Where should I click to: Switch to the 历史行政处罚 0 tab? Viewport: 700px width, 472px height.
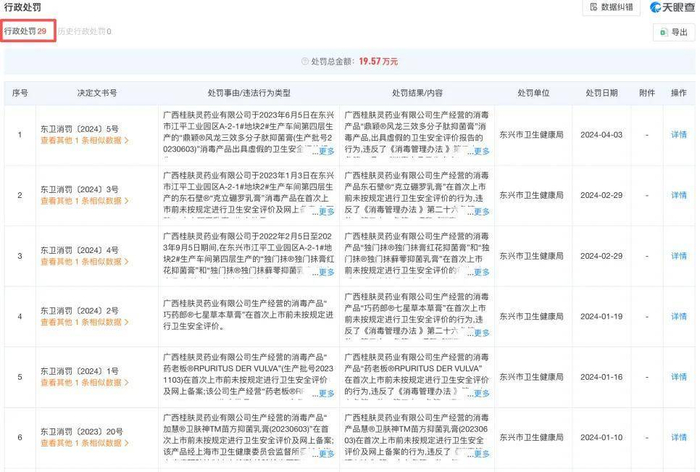(84, 31)
